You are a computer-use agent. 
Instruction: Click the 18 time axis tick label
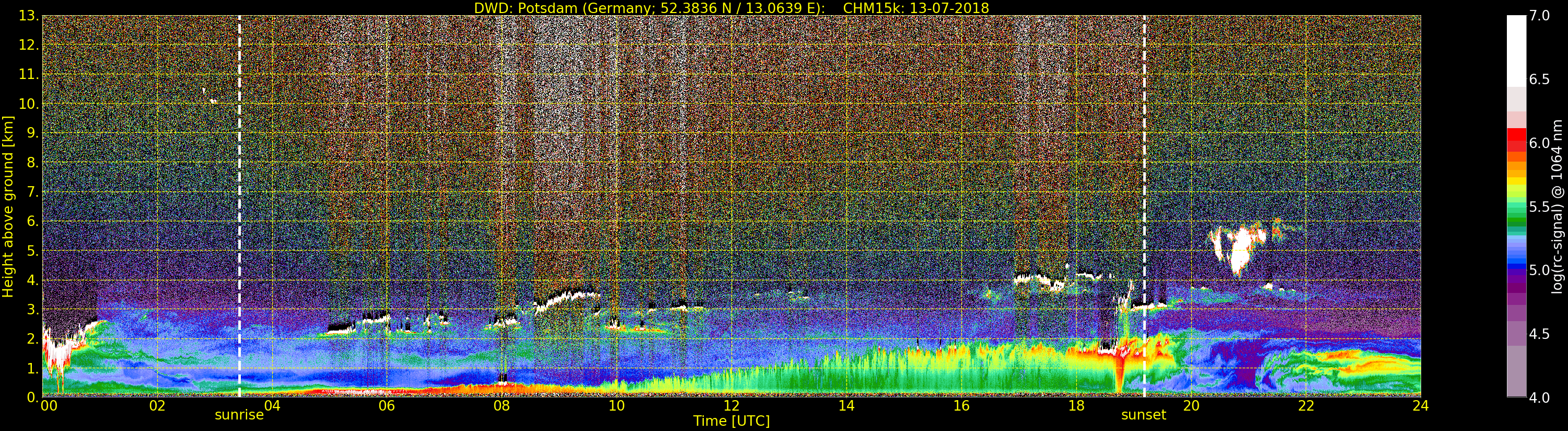(x=1076, y=405)
